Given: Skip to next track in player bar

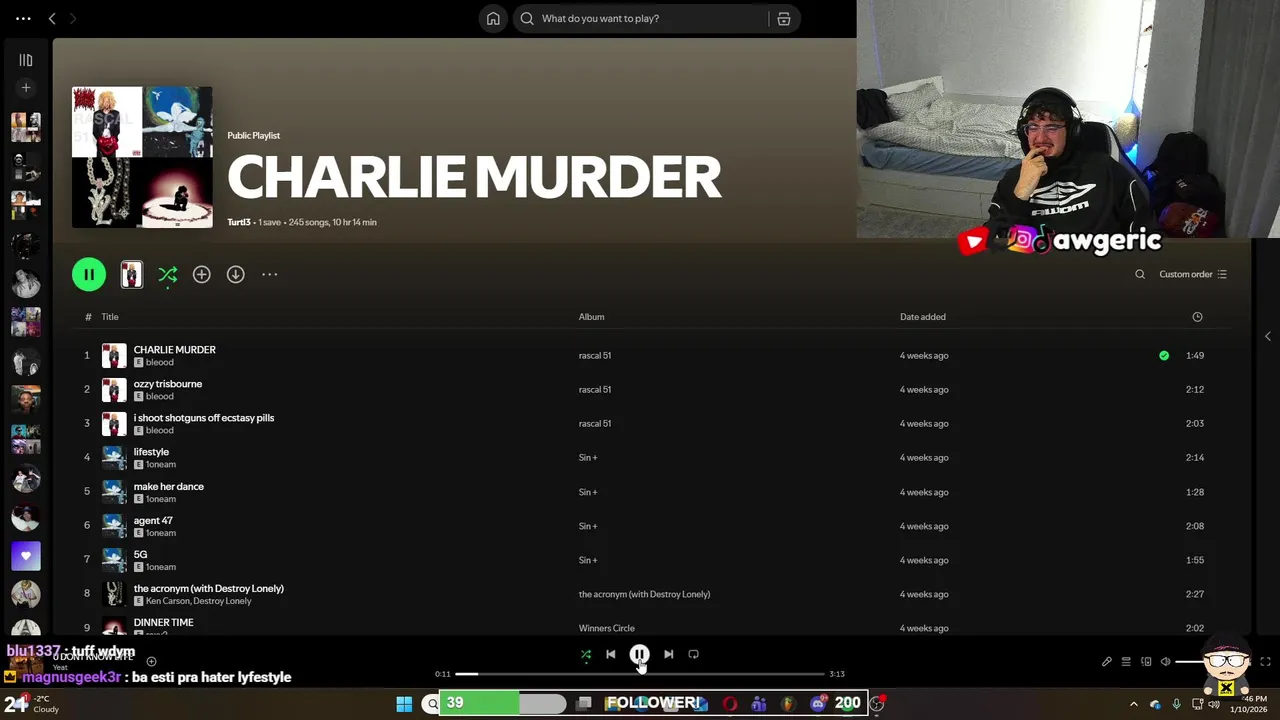Looking at the screenshot, I should (x=668, y=655).
